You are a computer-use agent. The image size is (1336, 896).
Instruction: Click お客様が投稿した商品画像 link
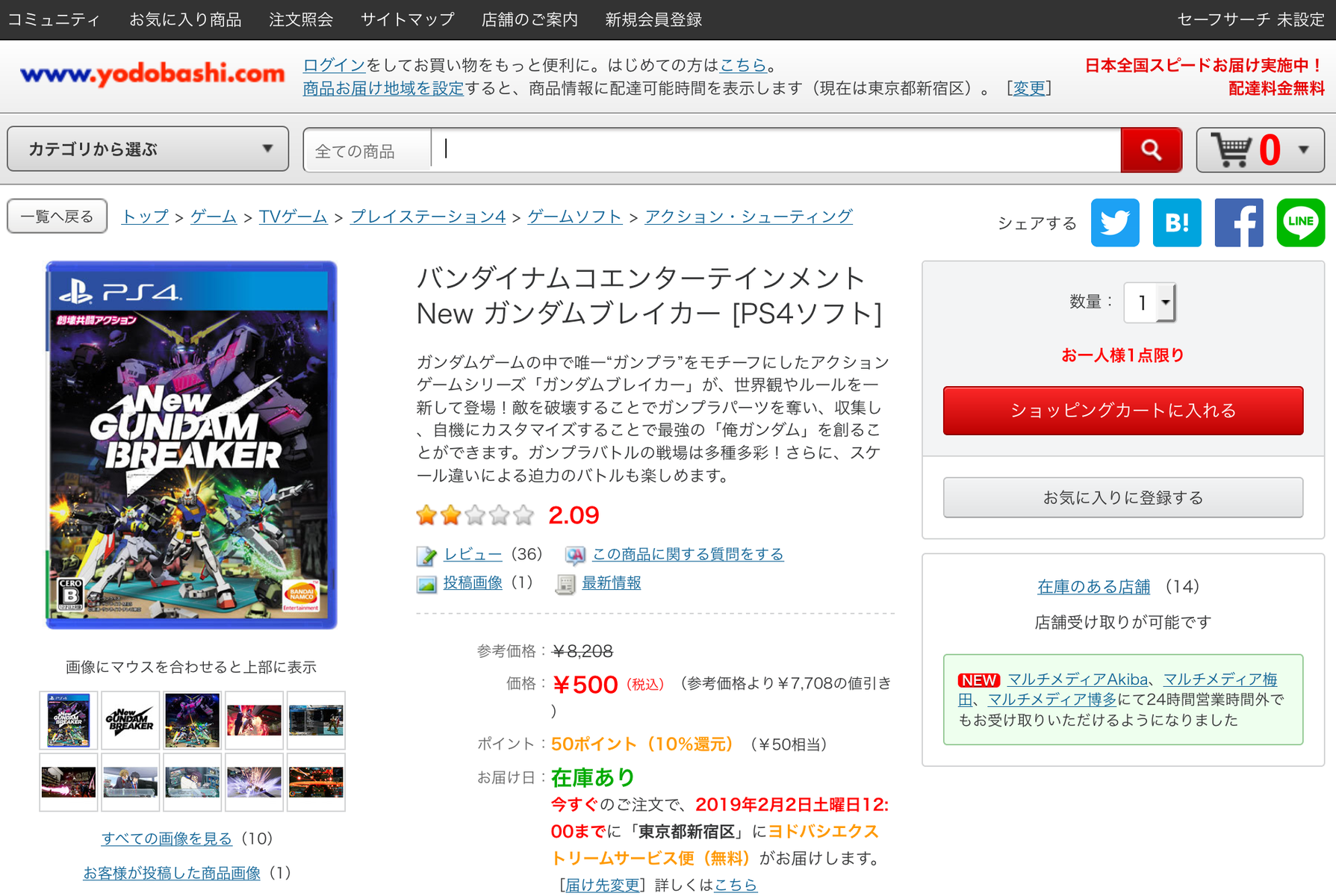pyautogui.click(x=172, y=873)
